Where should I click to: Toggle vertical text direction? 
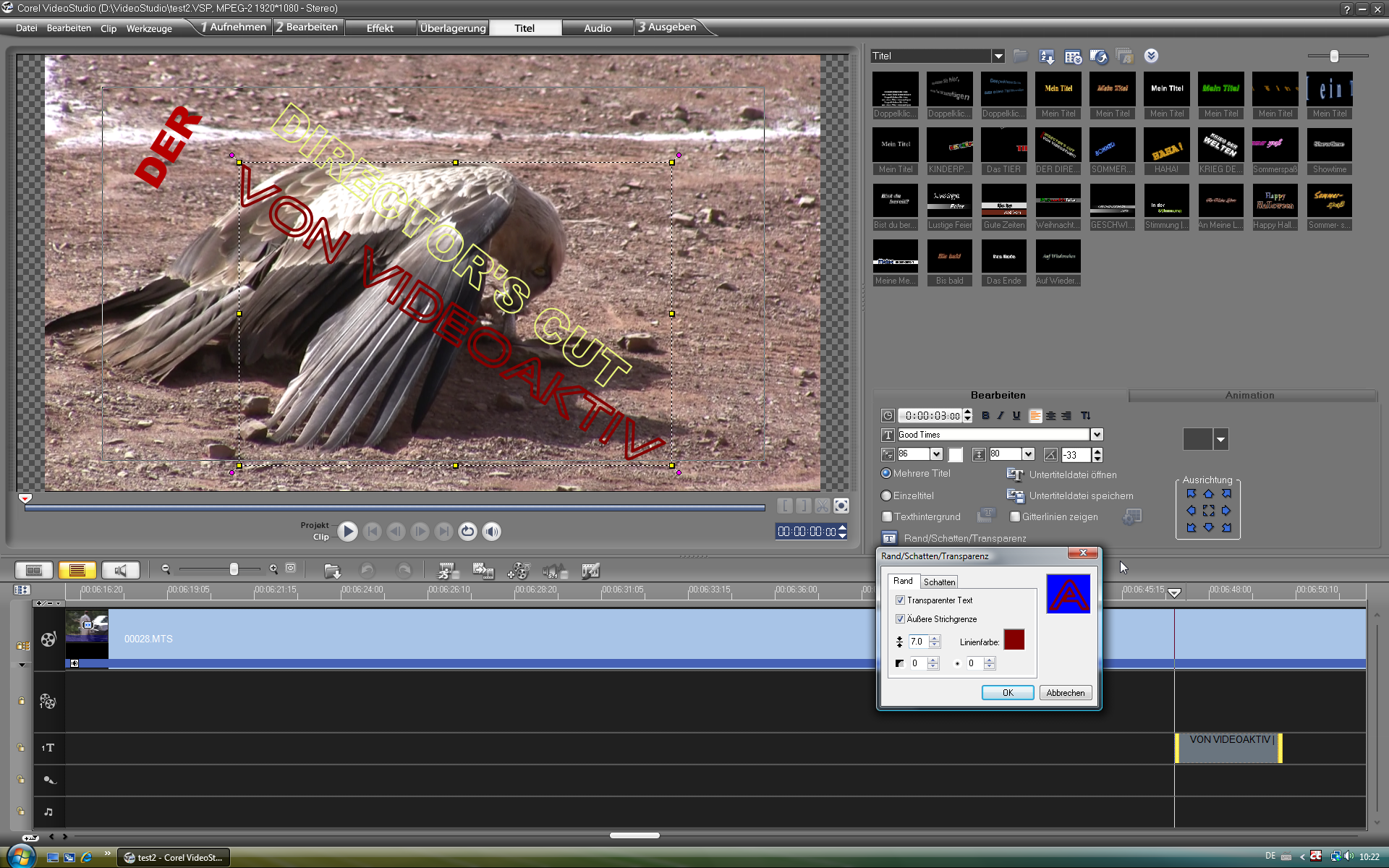coord(1085,415)
